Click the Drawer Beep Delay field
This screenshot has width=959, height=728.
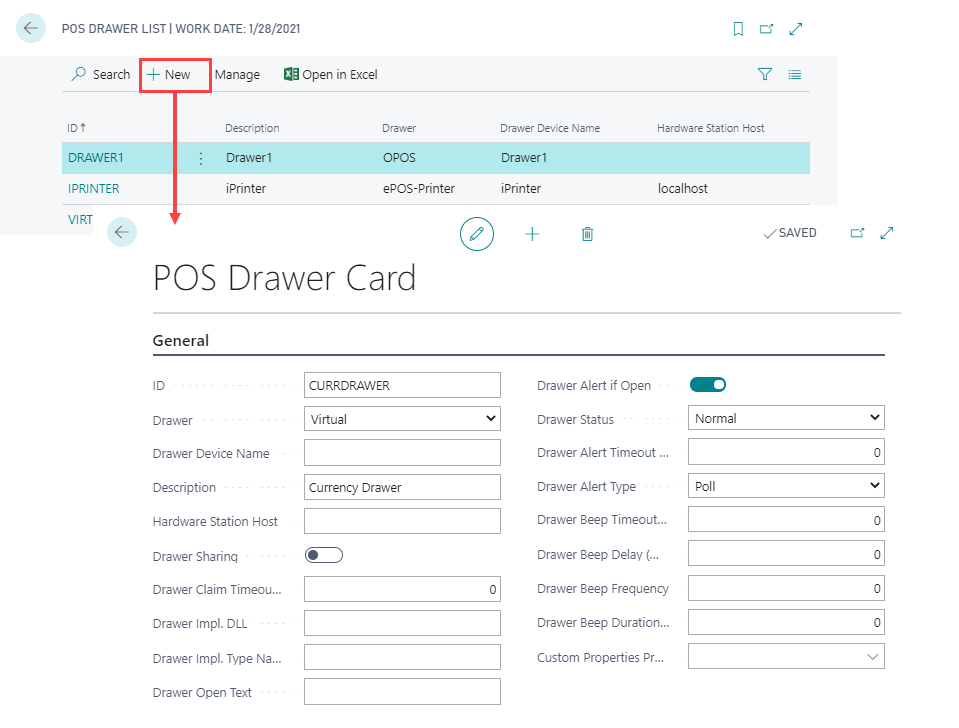[x=786, y=554]
